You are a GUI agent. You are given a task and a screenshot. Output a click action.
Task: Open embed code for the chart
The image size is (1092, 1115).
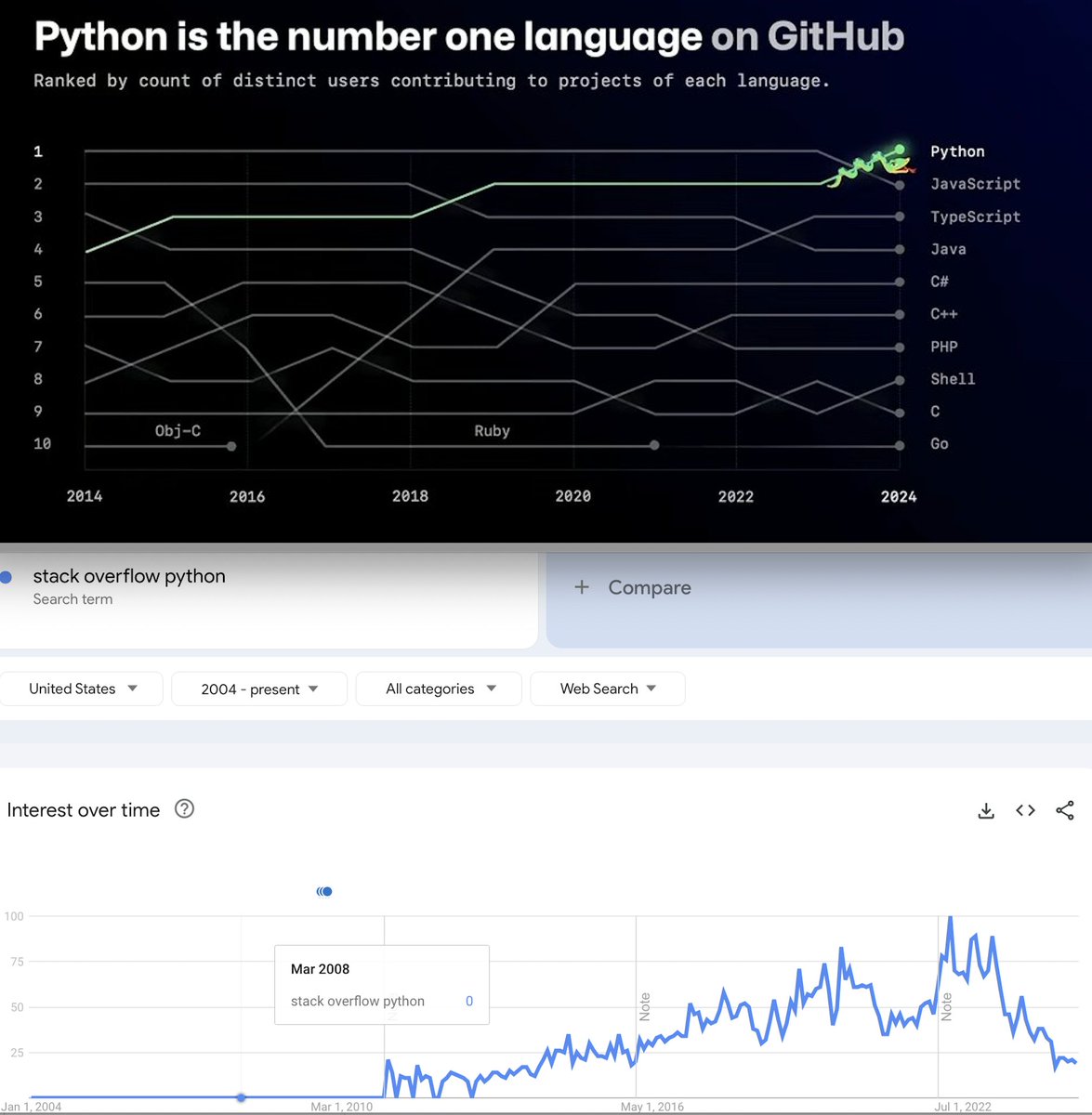point(1025,810)
